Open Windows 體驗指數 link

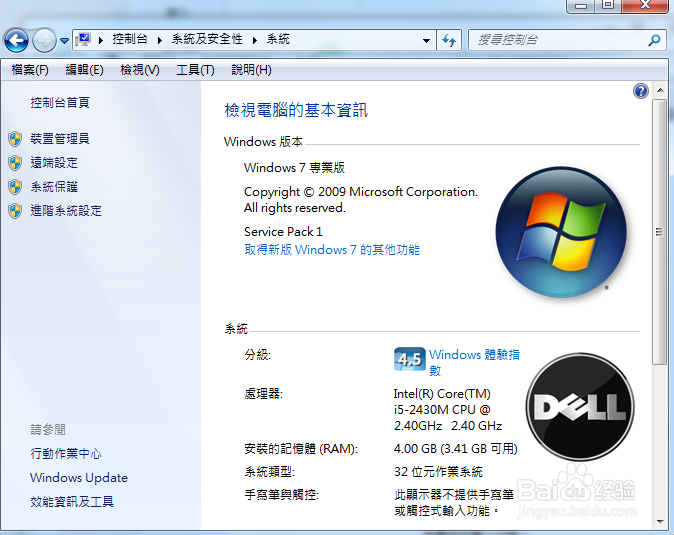tap(474, 362)
